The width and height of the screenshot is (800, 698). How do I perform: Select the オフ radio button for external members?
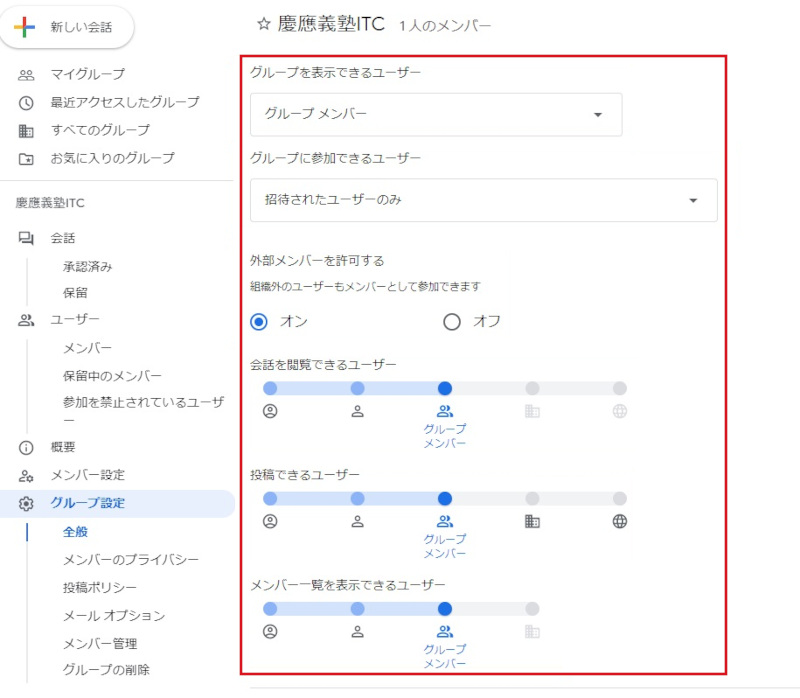pyautogui.click(x=452, y=322)
